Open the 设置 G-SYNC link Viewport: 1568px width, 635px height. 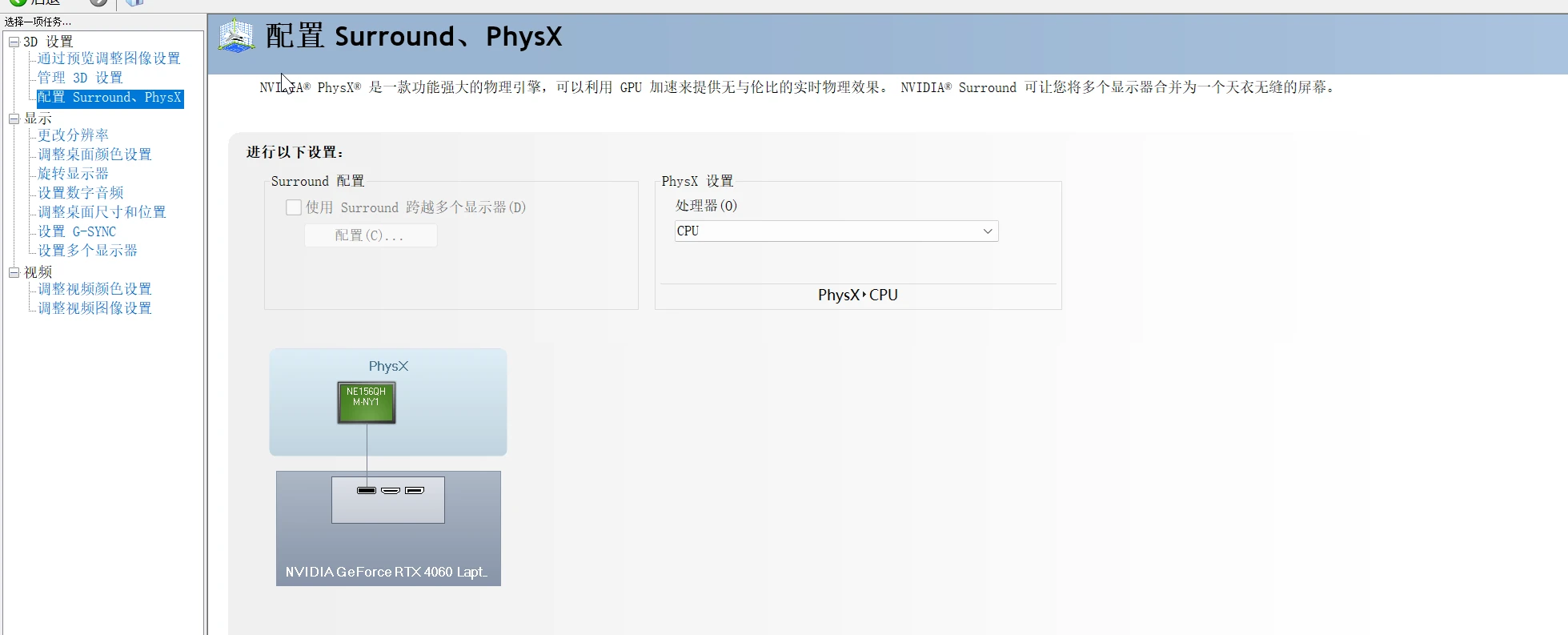pyautogui.click(x=77, y=231)
